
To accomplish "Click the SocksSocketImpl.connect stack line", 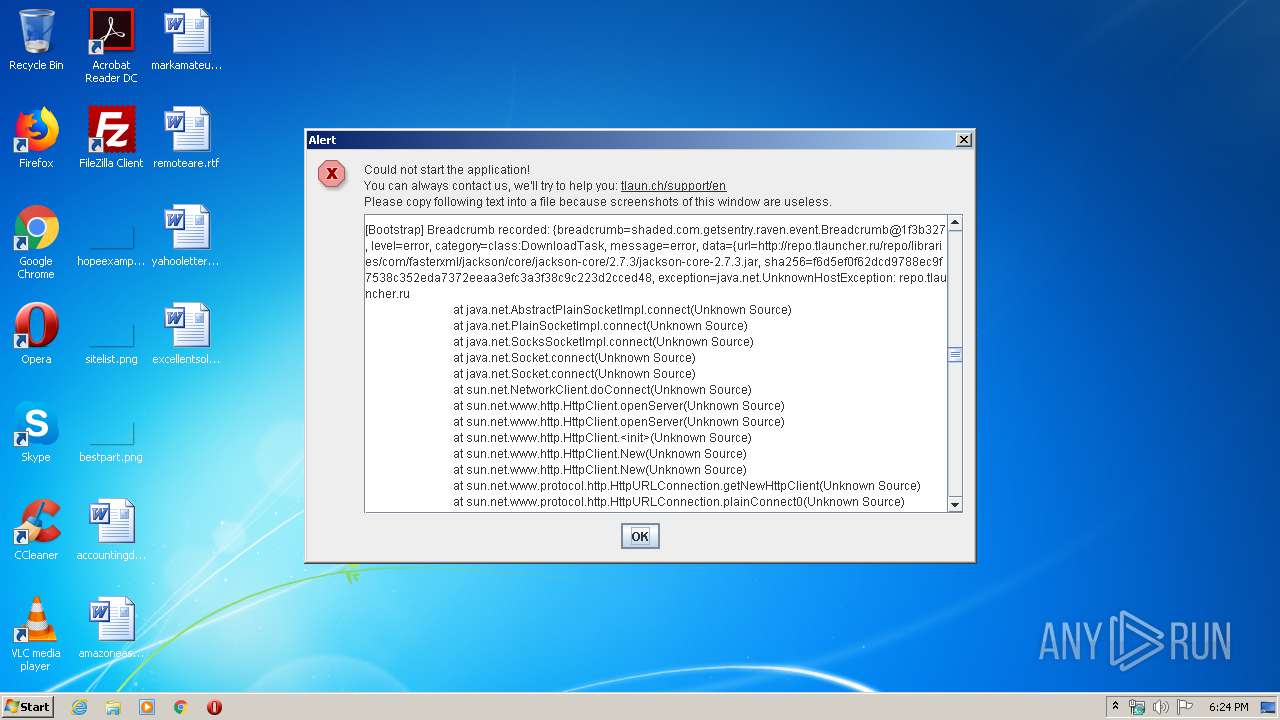I will click(x=603, y=342).
